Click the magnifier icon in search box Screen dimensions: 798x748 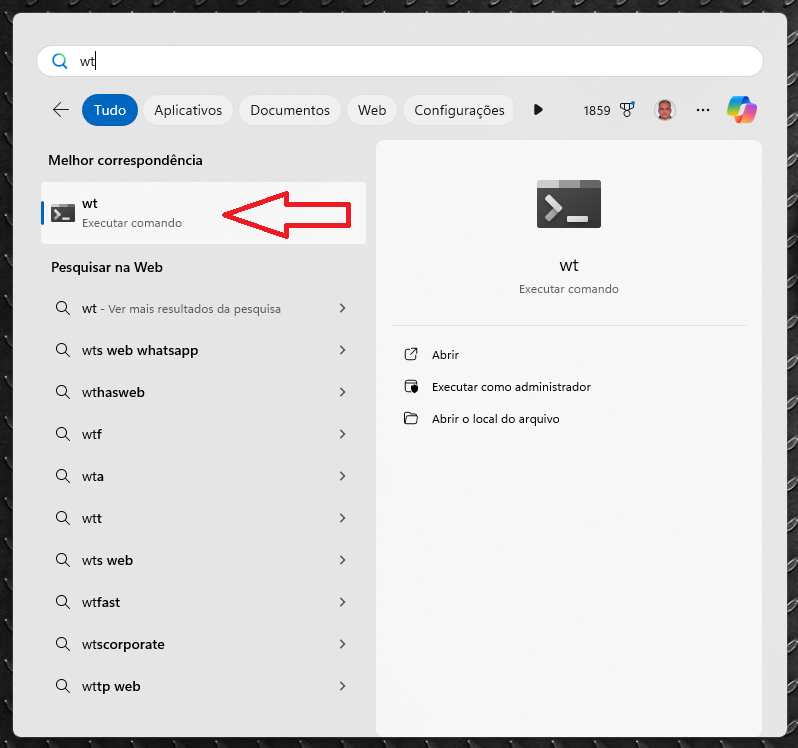(60, 61)
